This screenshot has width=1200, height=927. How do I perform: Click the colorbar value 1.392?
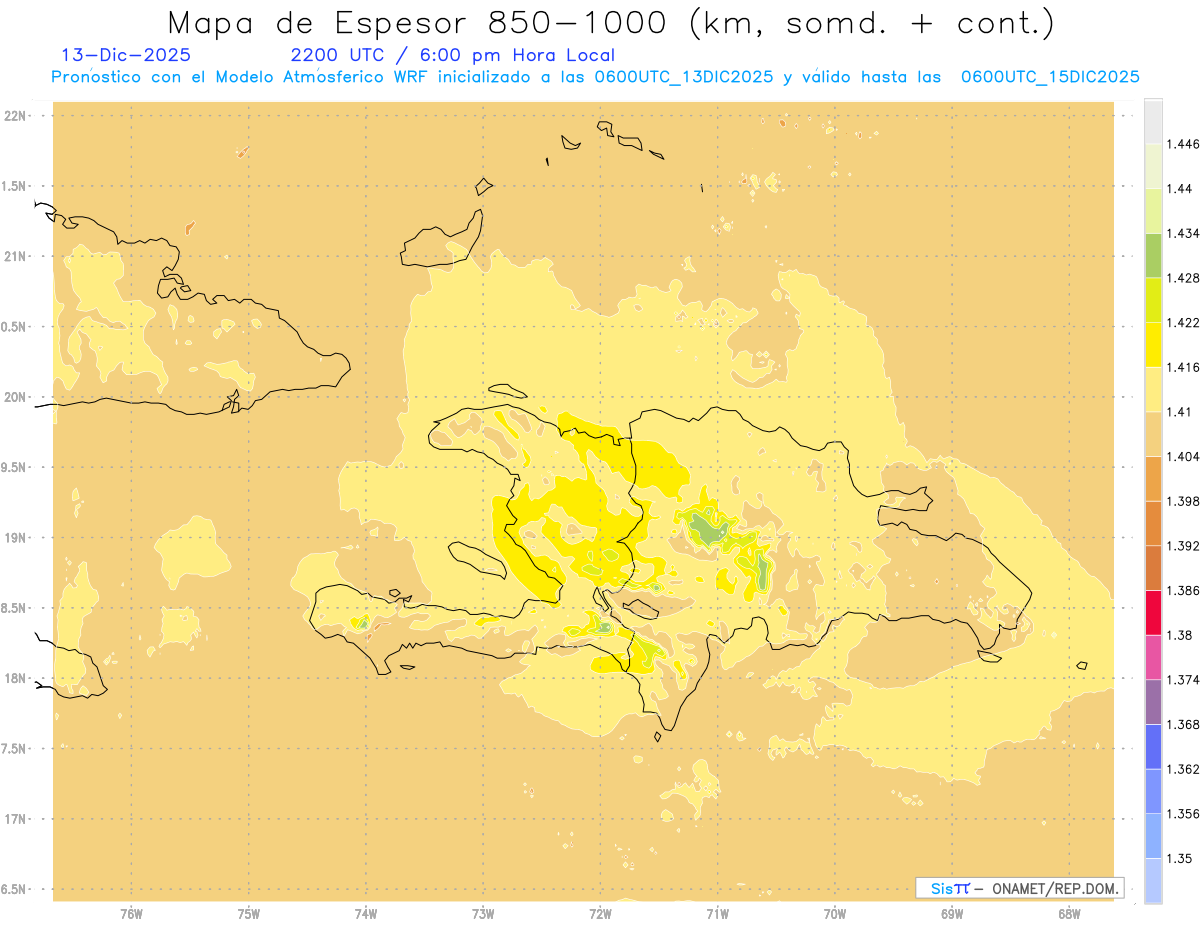click(1182, 546)
